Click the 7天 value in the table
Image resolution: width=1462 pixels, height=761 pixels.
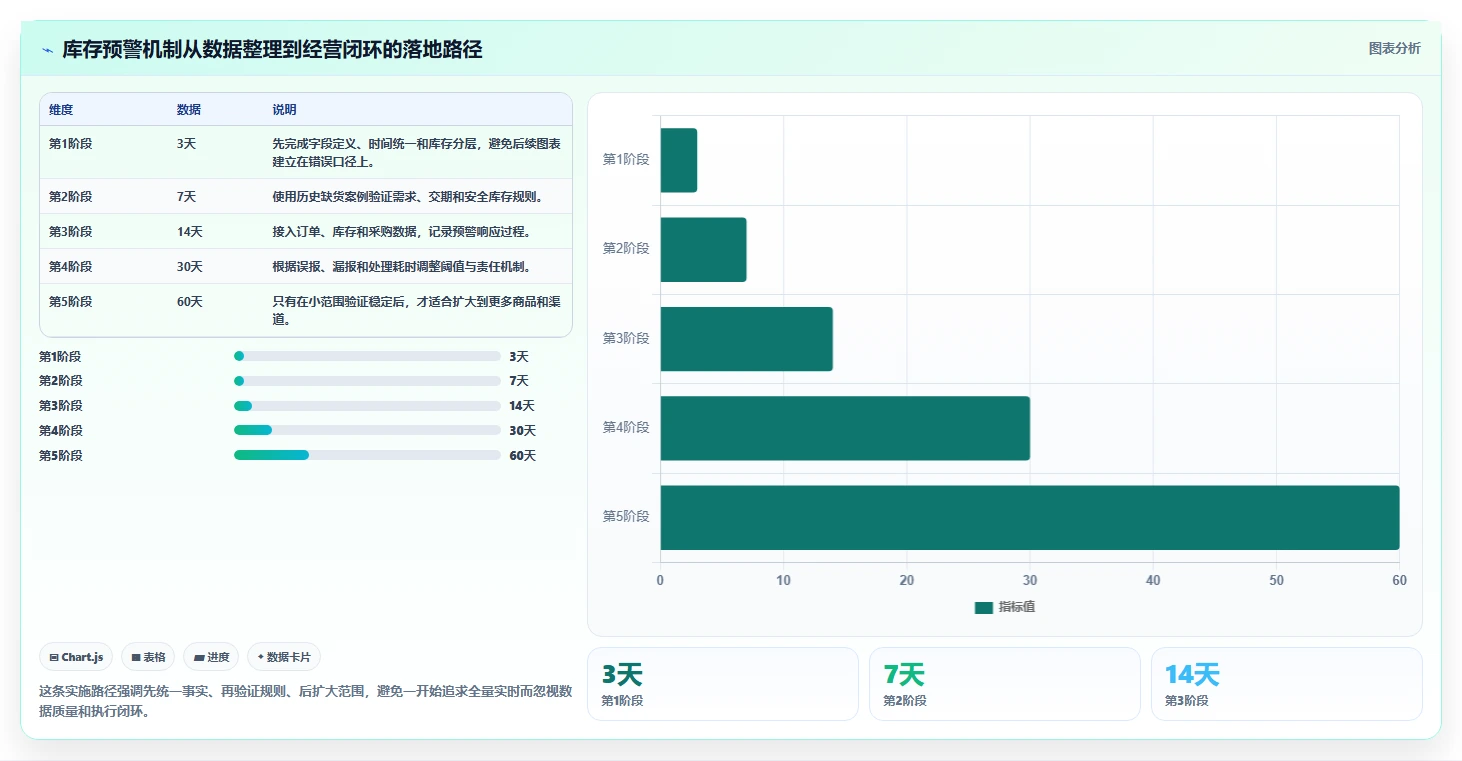pos(186,197)
